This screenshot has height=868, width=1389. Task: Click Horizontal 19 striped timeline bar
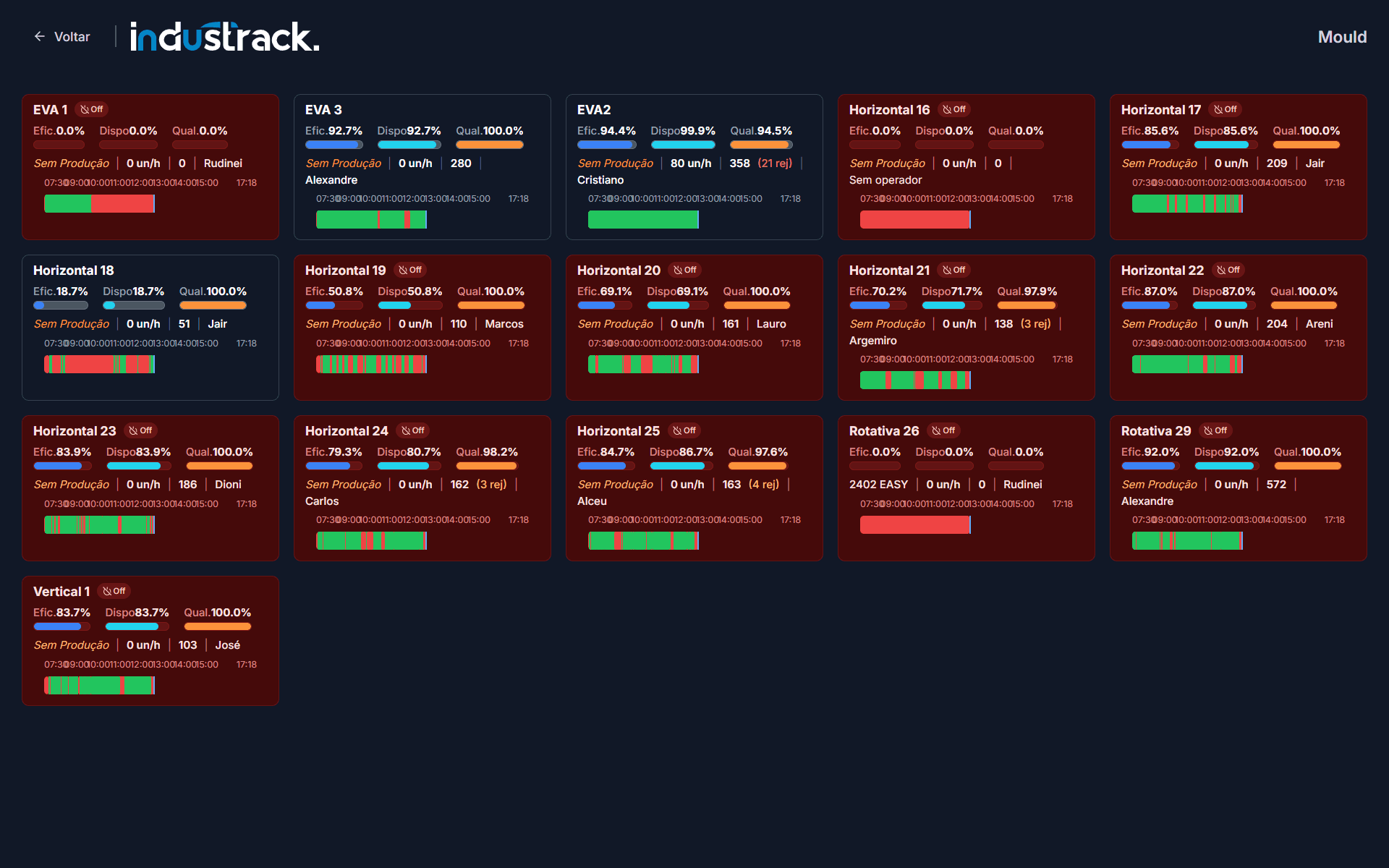click(372, 365)
